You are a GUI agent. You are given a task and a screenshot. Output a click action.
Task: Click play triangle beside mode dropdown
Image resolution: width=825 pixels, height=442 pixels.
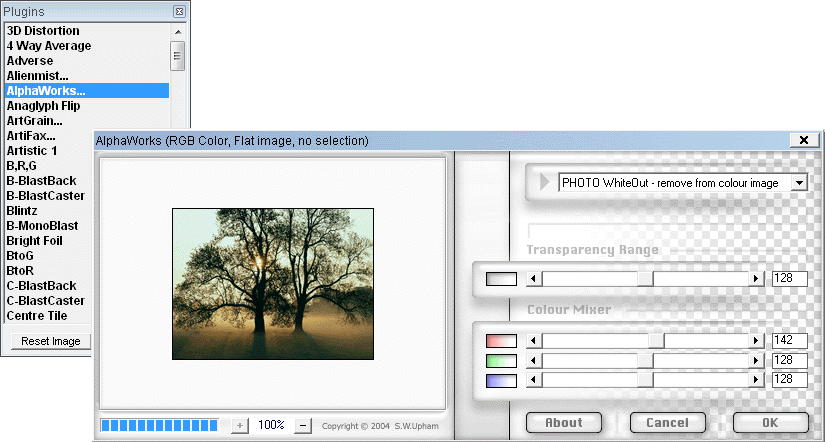click(x=545, y=183)
